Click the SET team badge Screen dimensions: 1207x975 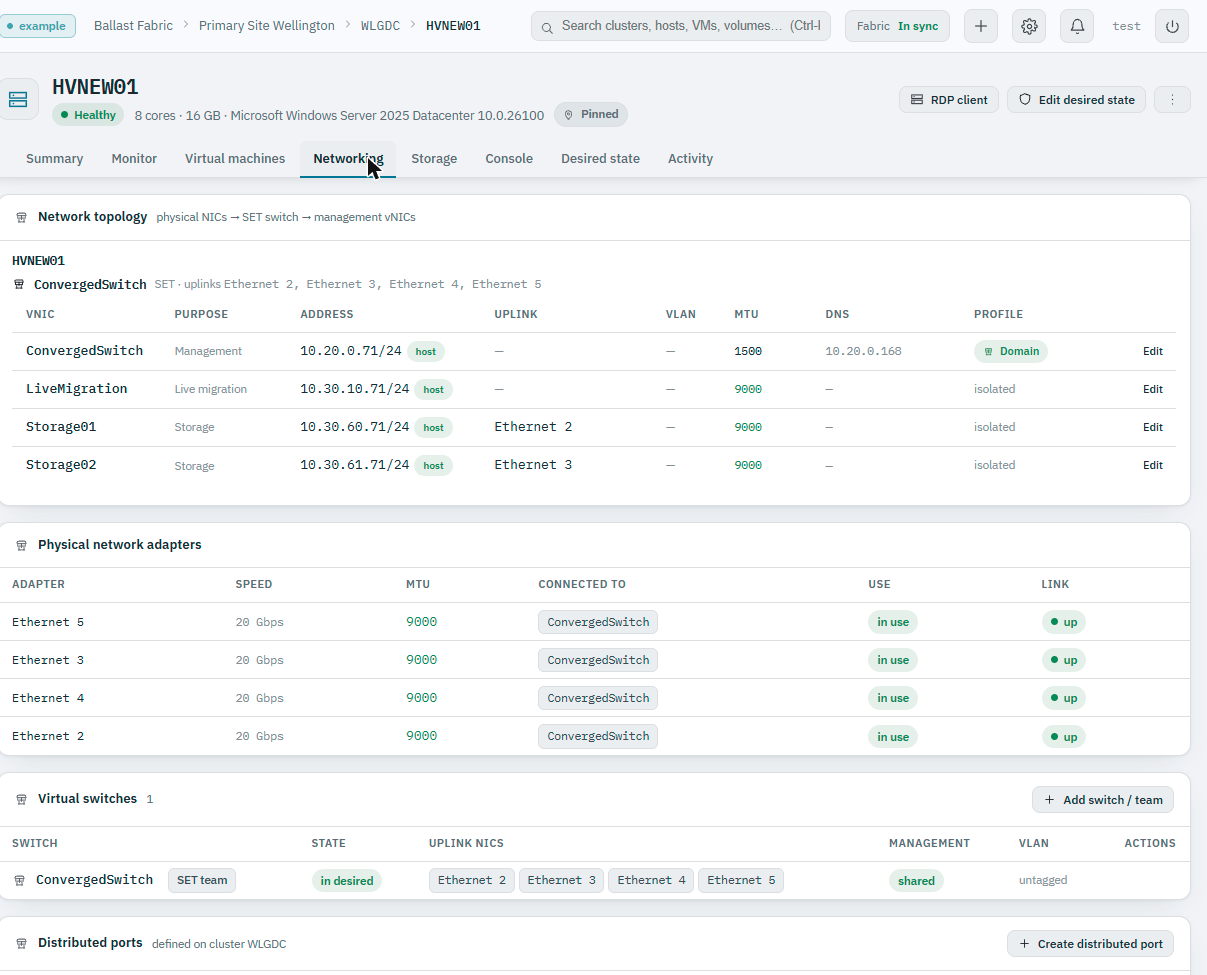(x=202, y=880)
